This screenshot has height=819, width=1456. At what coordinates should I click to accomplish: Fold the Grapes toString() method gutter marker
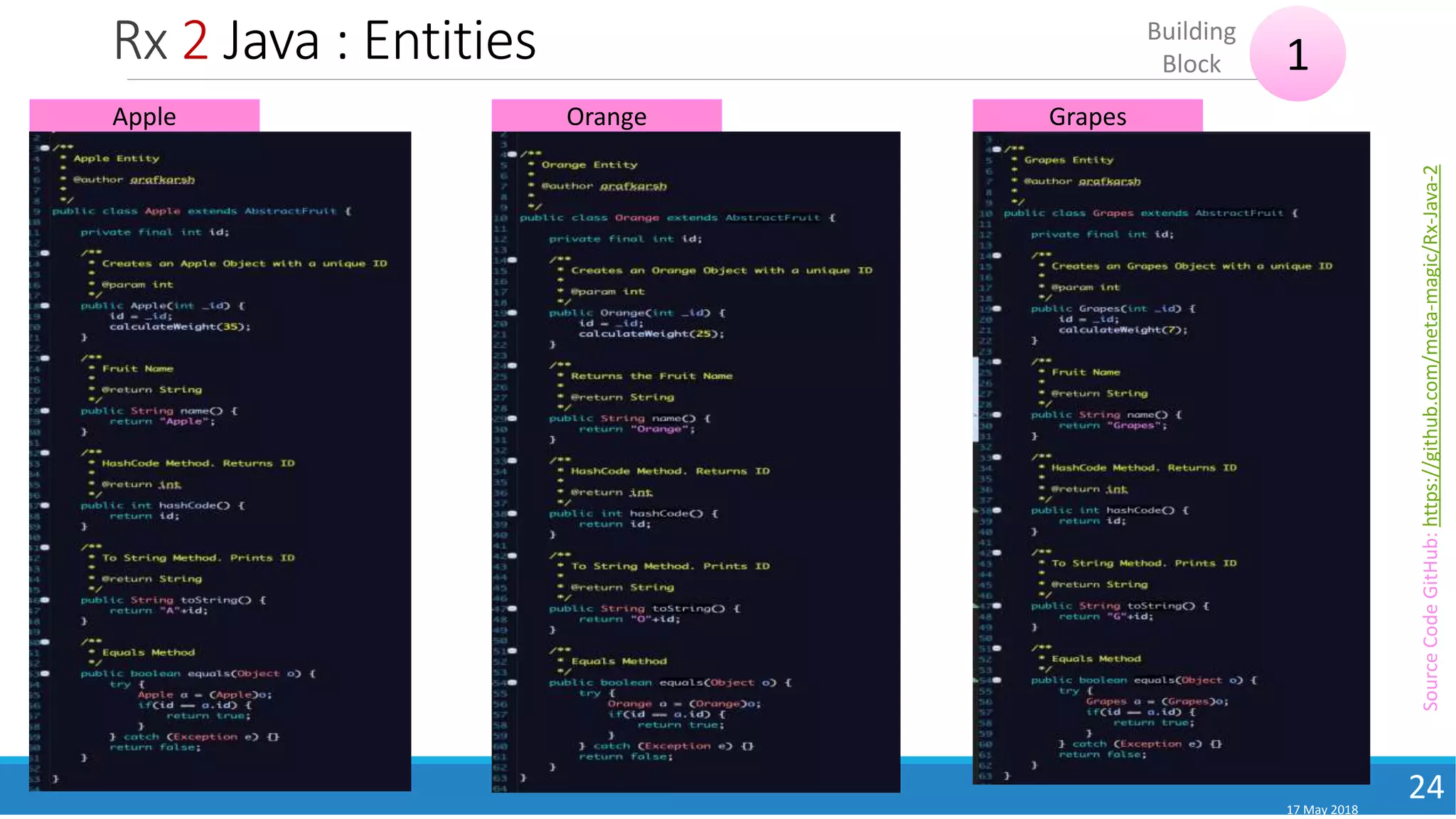click(x=997, y=606)
